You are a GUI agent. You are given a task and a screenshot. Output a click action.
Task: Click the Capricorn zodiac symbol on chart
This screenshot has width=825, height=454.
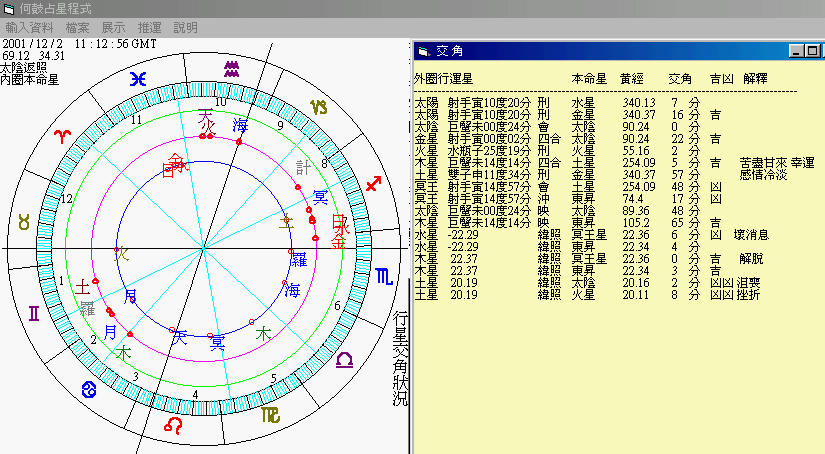[318, 107]
